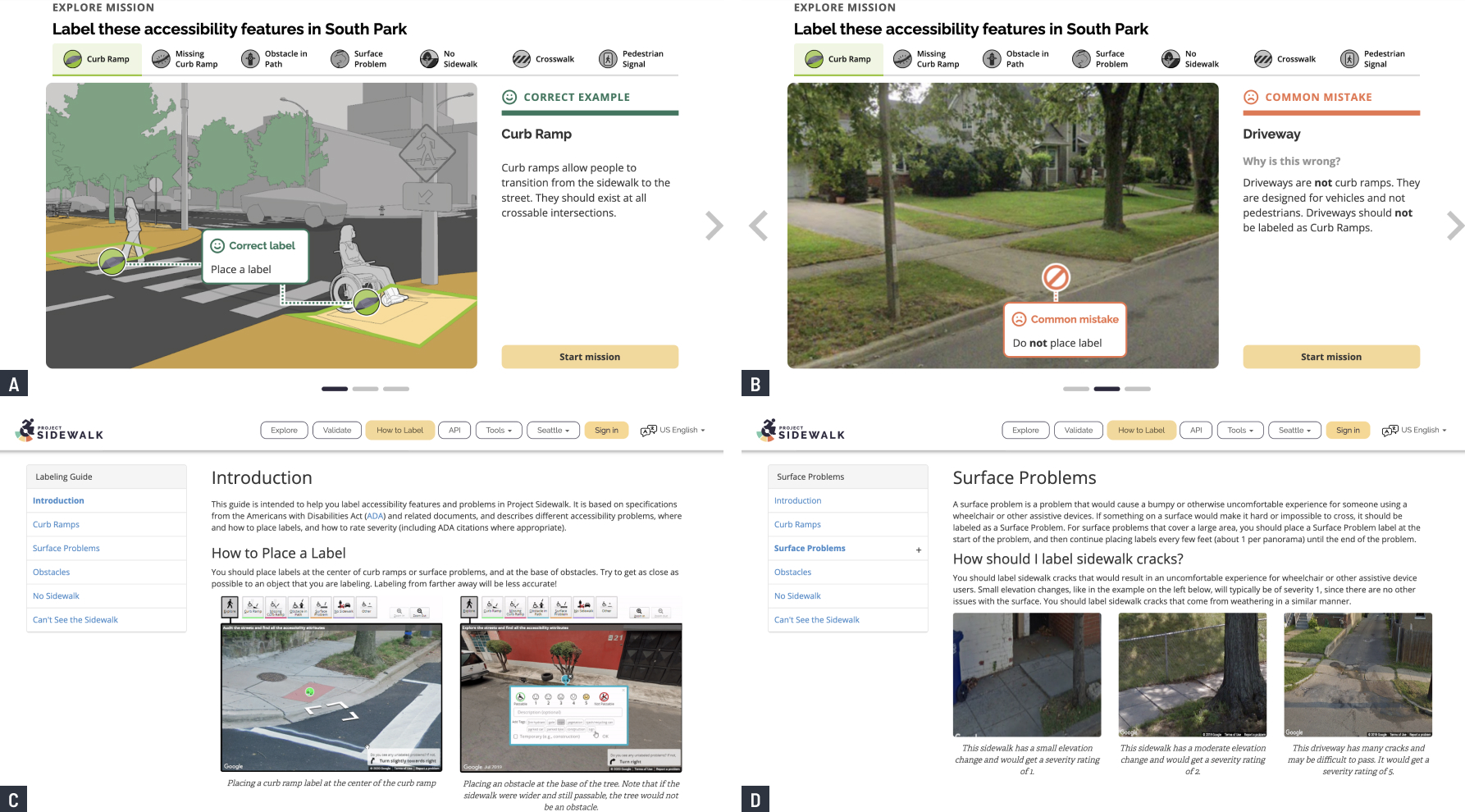The image size is (1465, 812).
Task: Click the Missing Curb Ramp icon in Correct Example panel
Action: [x=162, y=59]
